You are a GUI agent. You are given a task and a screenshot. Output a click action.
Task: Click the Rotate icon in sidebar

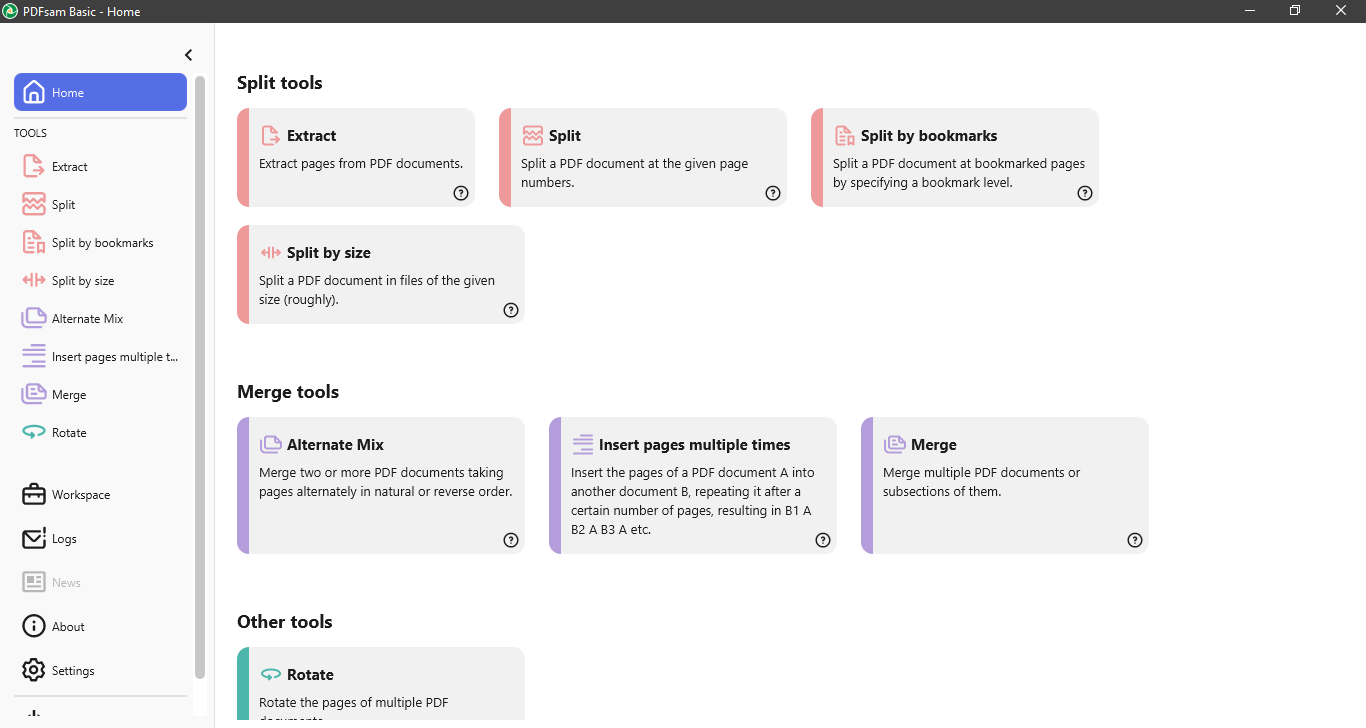click(34, 433)
